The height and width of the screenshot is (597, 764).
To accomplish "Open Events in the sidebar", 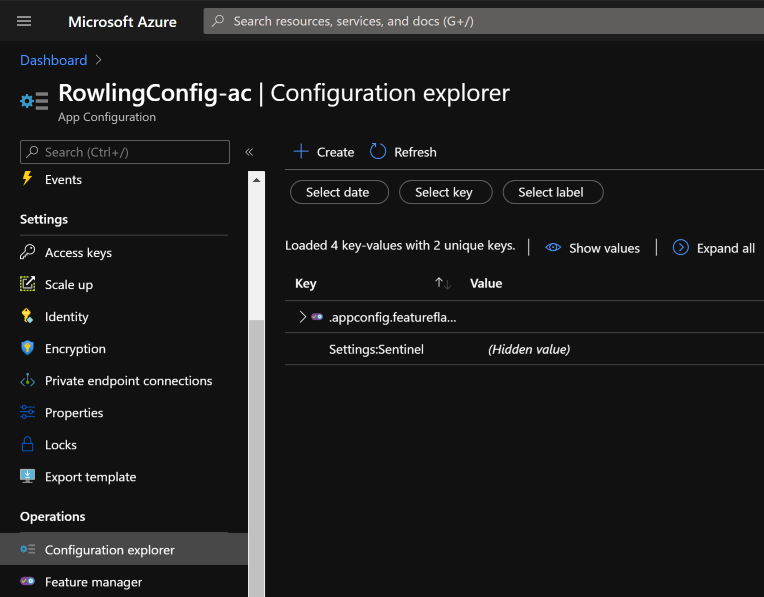I will (x=63, y=179).
